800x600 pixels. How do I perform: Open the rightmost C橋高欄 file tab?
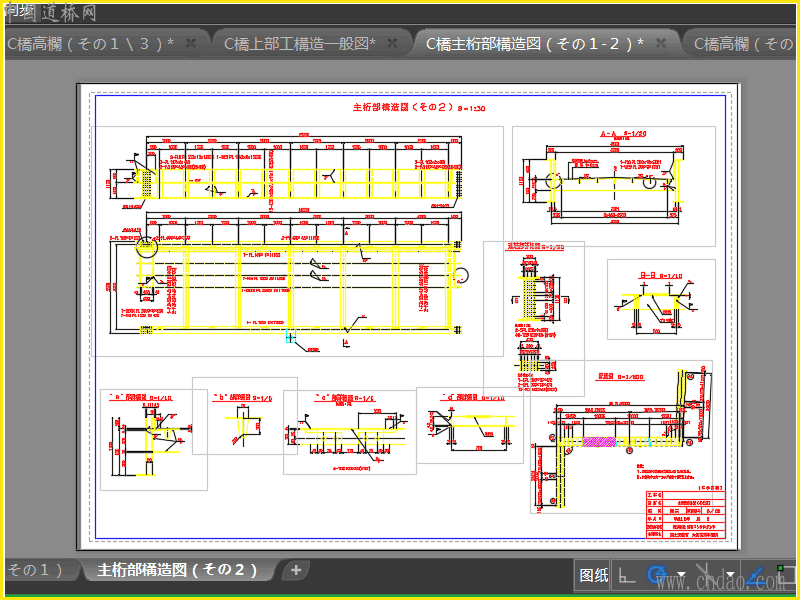(743, 44)
